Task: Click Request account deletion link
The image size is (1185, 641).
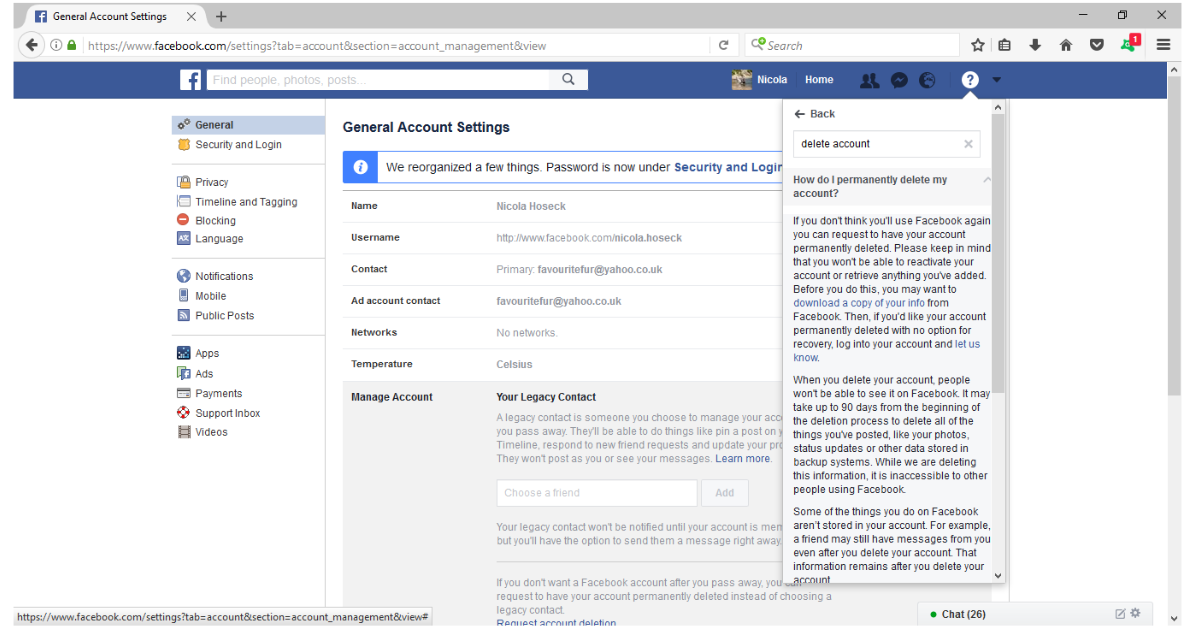Action: click(556, 622)
